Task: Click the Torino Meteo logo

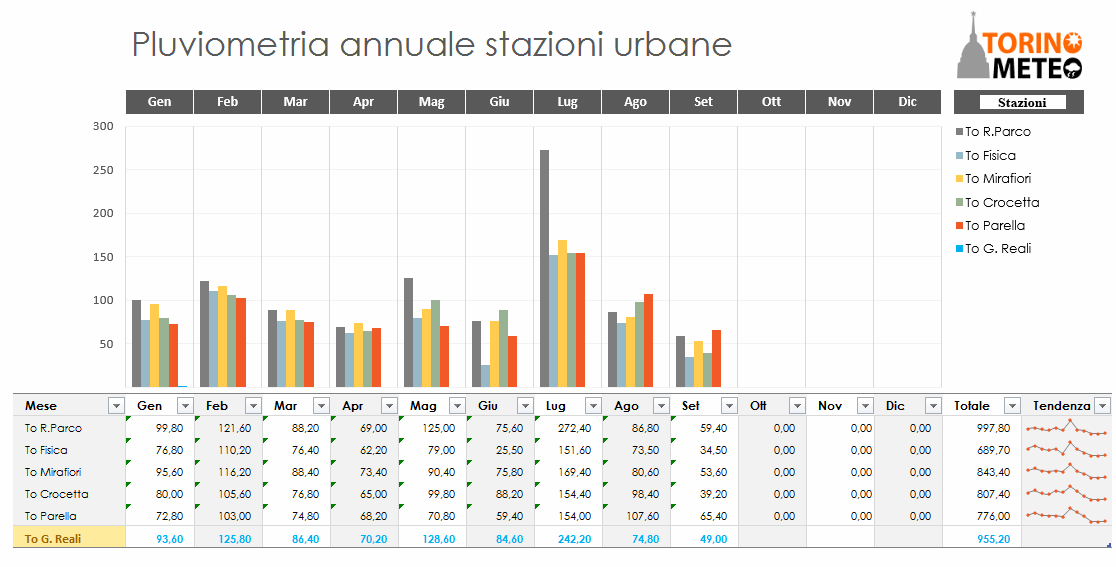Action: (x=1020, y=45)
